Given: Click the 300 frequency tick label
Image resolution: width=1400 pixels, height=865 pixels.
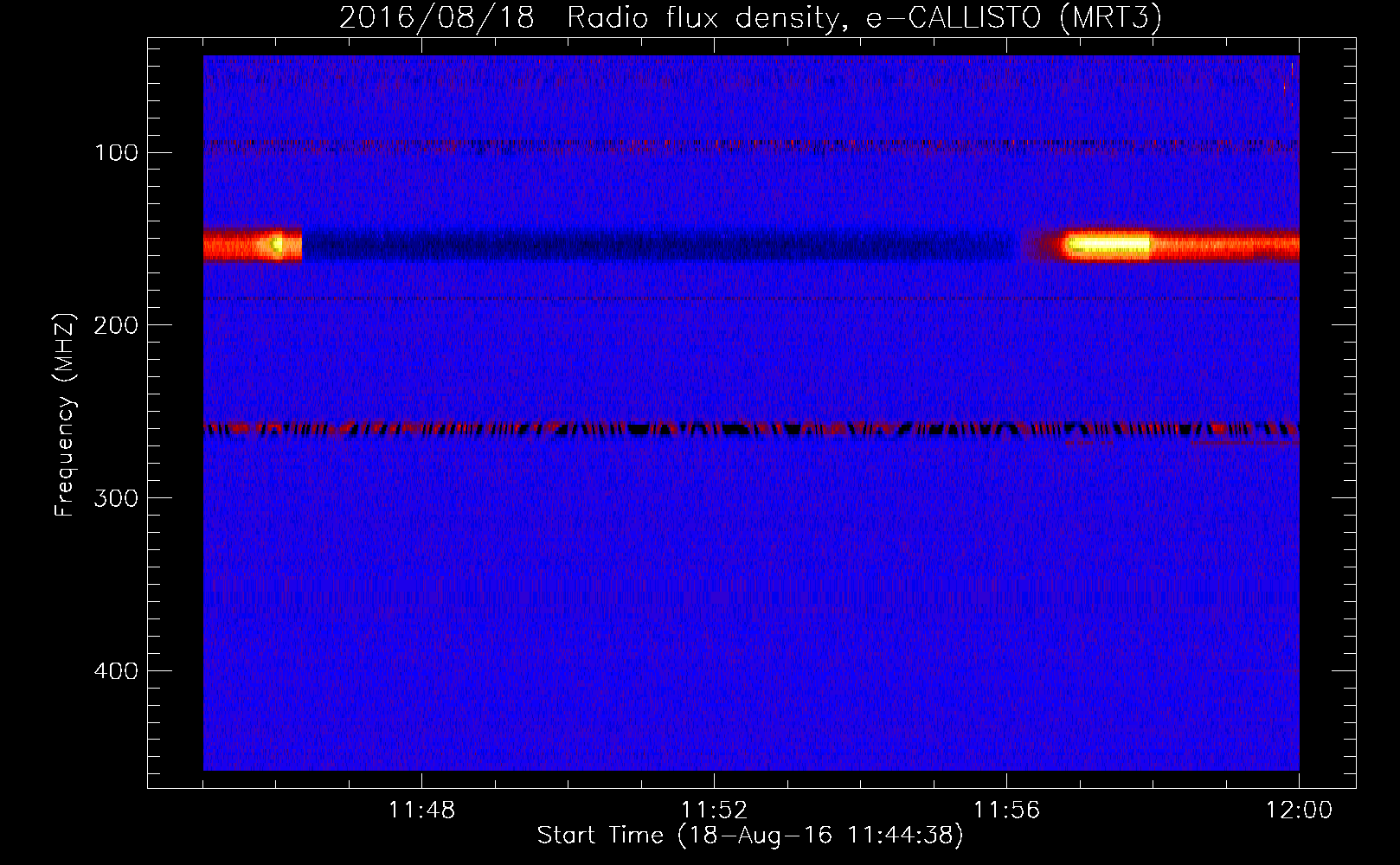Looking at the screenshot, I should click(116, 498).
